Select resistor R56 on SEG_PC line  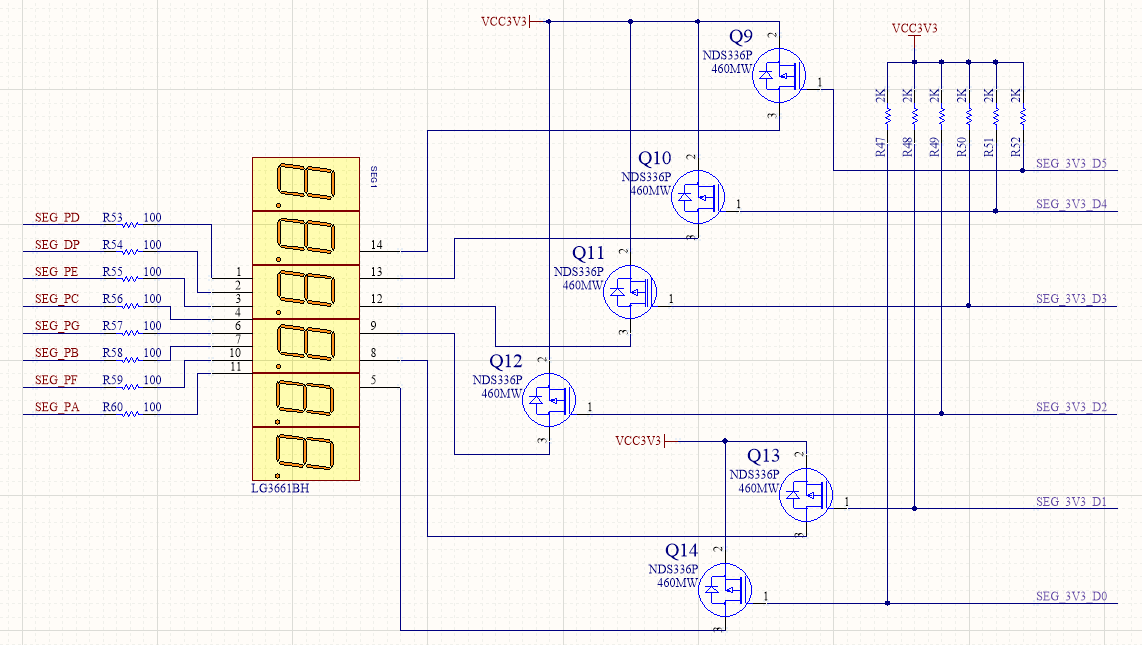[x=130, y=306]
